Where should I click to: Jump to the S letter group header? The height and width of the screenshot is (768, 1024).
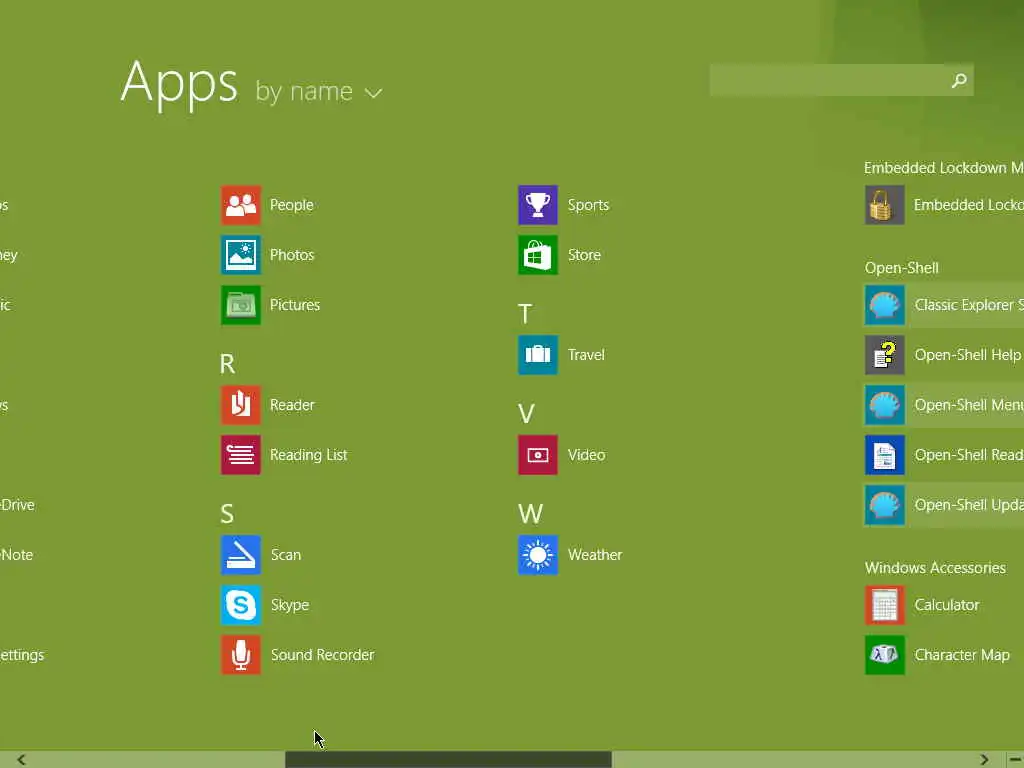point(227,514)
